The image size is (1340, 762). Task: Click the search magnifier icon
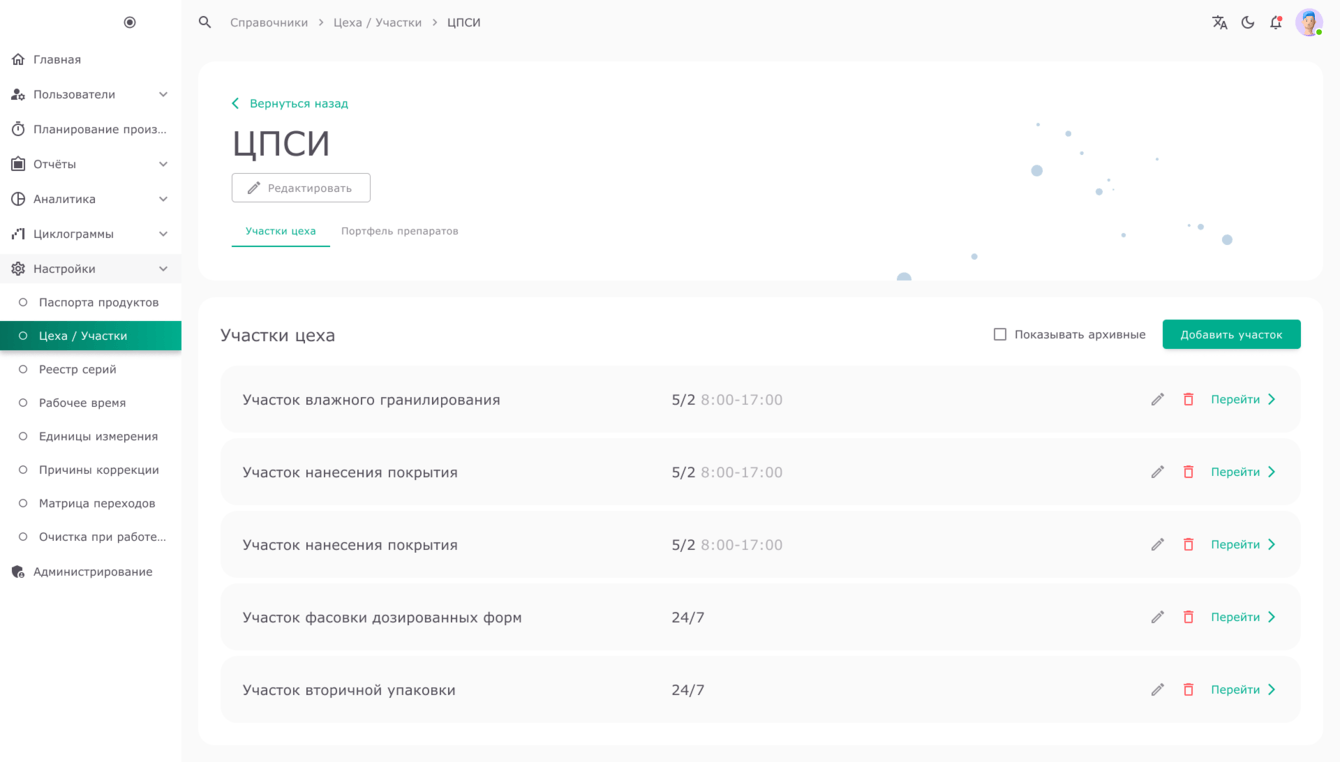tap(205, 22)
